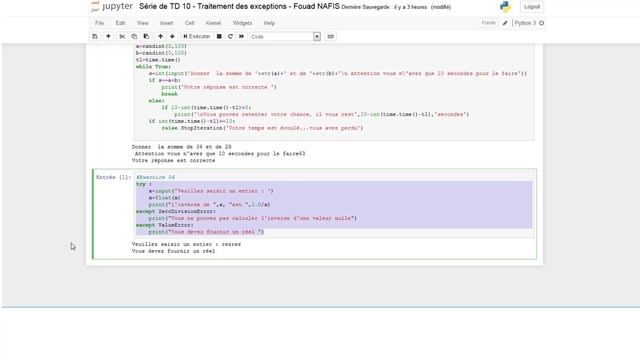Open the Help menu
This screenshot has width=640, height=360.
(x=269, y=23)
